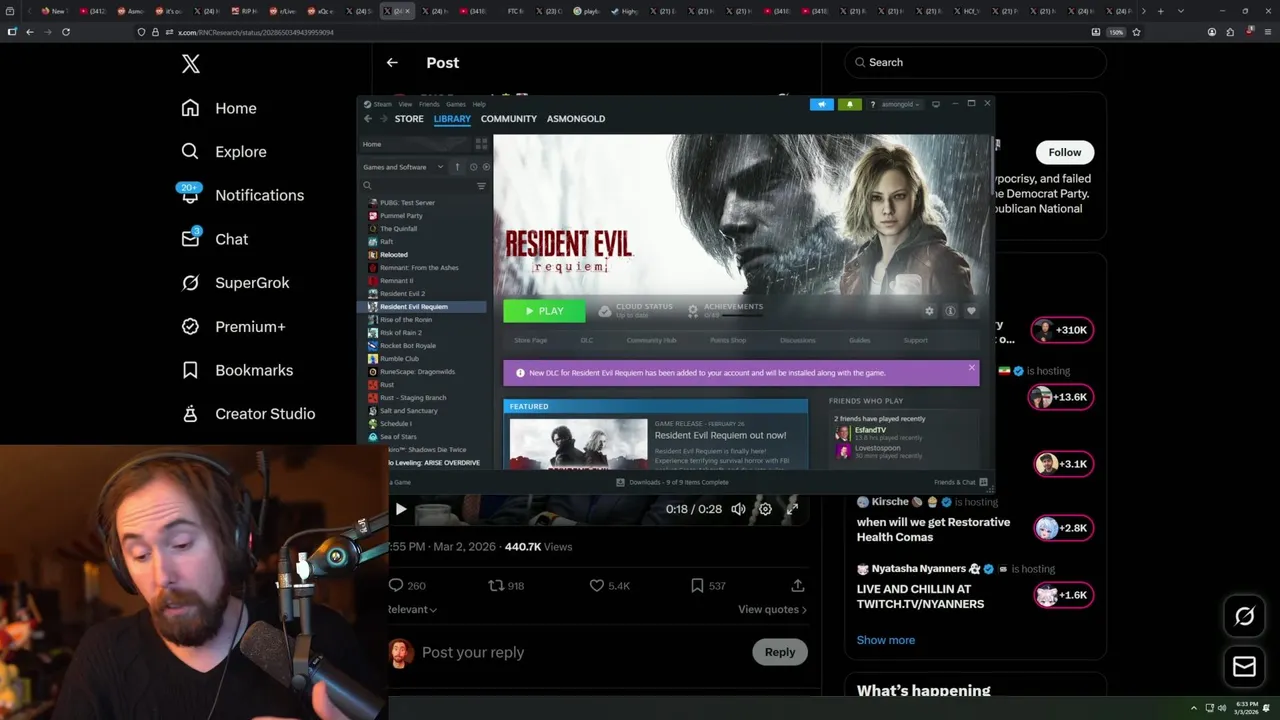Screen dimensions: 1280x720
Task: Switch to Steam STORE tab
Action: [409, 119]
